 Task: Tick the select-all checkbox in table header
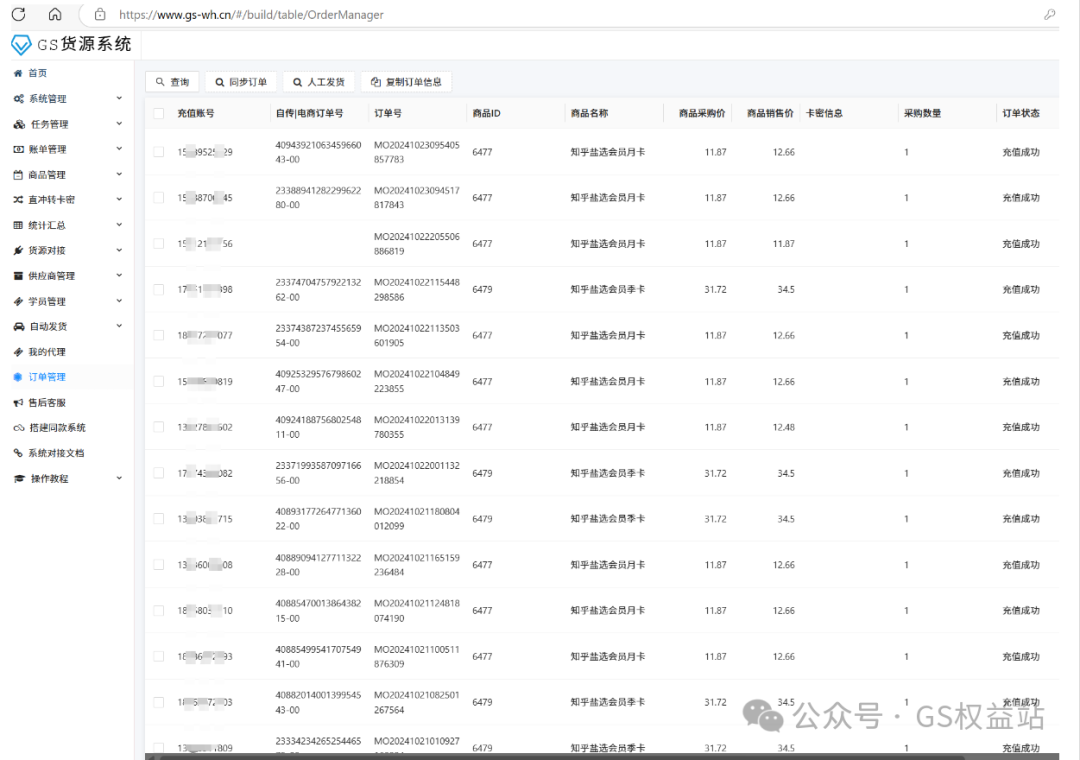coord(159,114)
